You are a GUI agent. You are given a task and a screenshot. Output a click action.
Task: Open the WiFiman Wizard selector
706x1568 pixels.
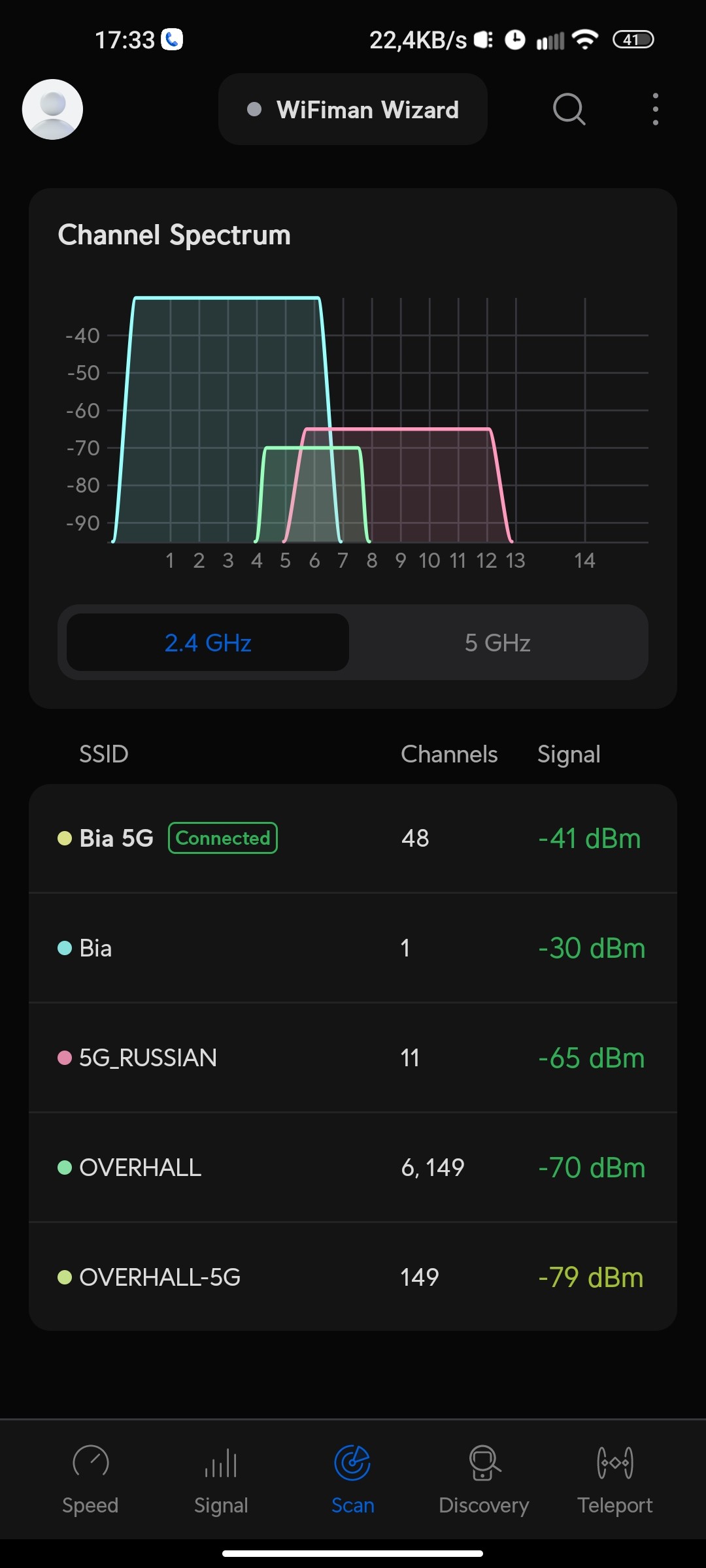[353, 110]
